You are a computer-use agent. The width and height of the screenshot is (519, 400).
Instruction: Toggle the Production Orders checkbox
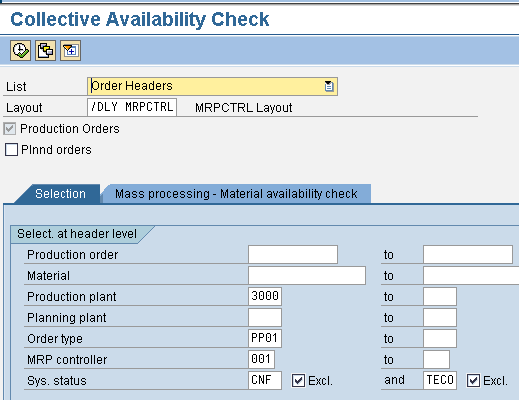pos(10,129)
